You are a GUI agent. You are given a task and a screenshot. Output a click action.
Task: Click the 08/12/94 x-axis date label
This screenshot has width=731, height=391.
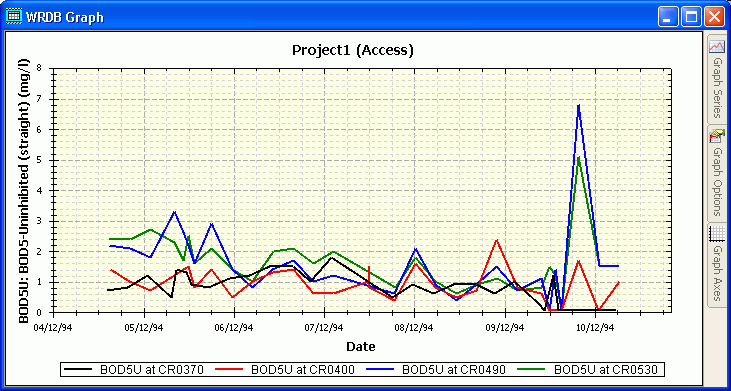[415, 328]
